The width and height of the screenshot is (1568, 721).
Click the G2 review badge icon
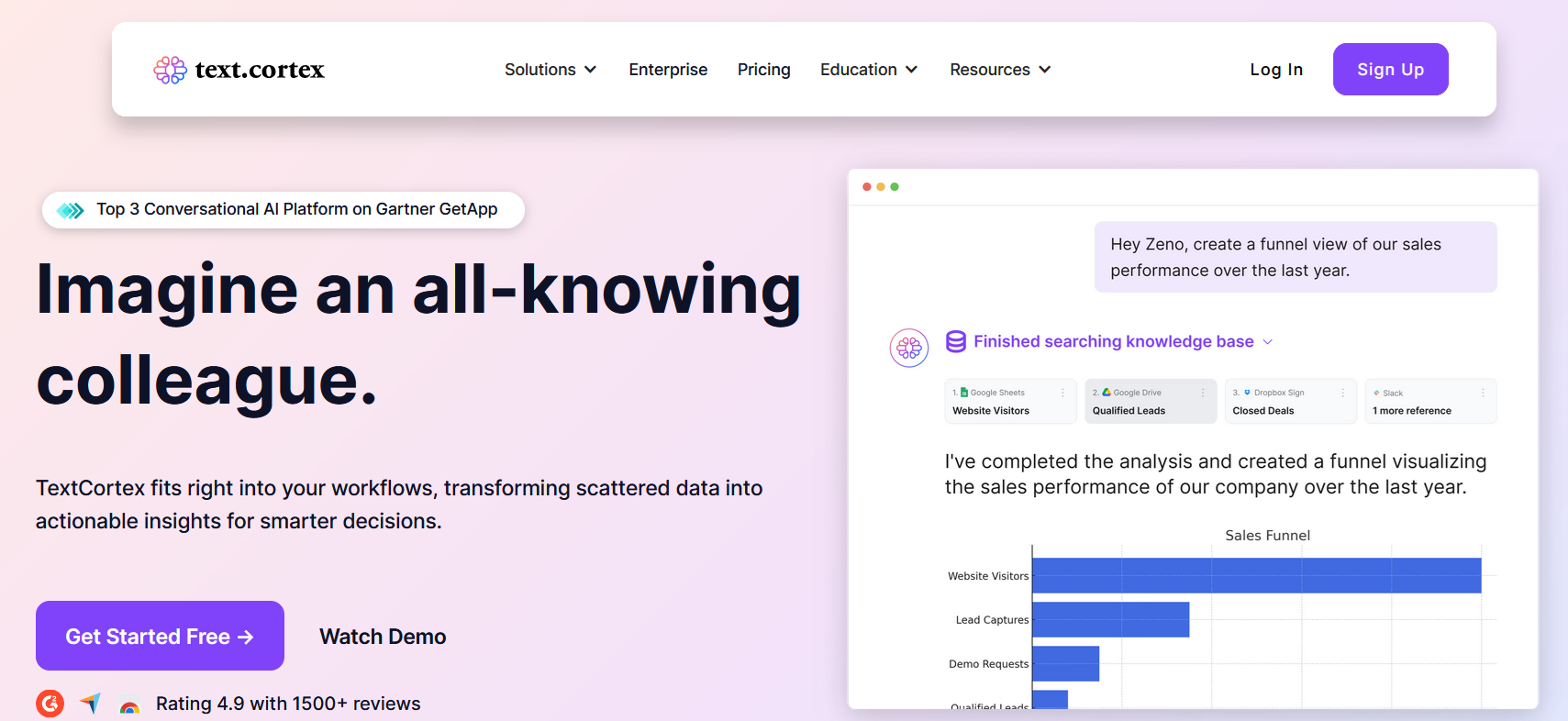(x=50, y=704)
